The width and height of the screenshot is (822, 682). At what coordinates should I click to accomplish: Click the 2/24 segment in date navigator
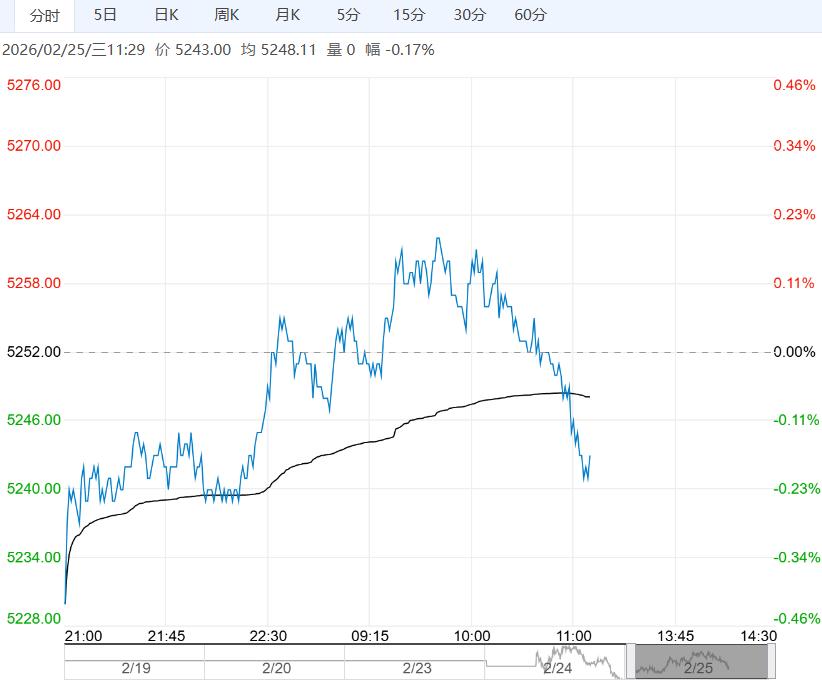pyautogui.click(x=556, y=667)
